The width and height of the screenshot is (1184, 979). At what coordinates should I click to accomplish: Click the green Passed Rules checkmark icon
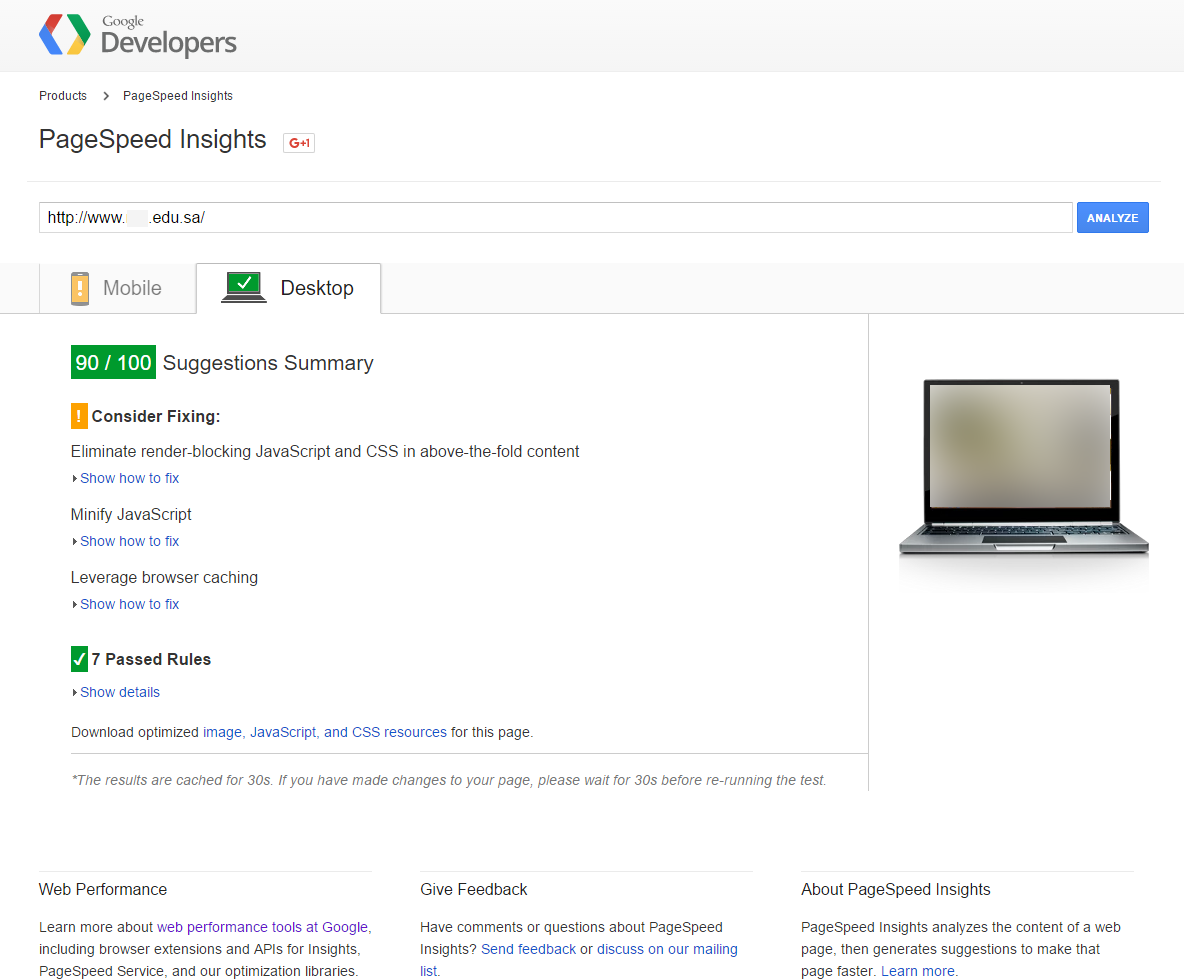pyautogui.click(x=80, y=659)
